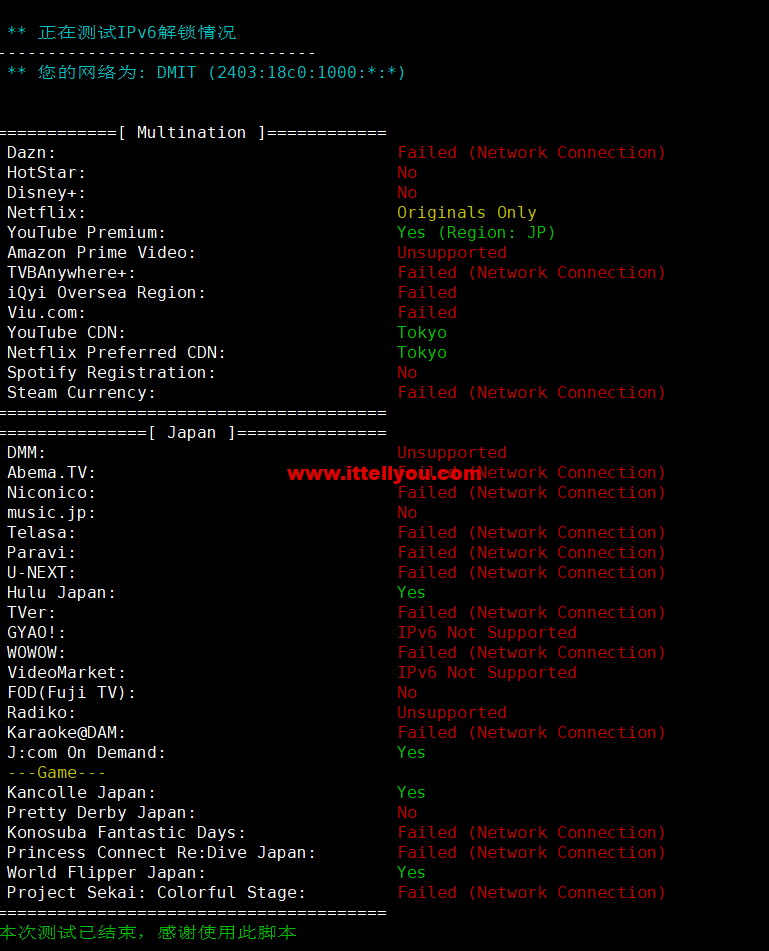Click the Netflix Preferred CDN 'Tokyo' value
The height and width of the screenshot is (951, 769).
point(421,352)
